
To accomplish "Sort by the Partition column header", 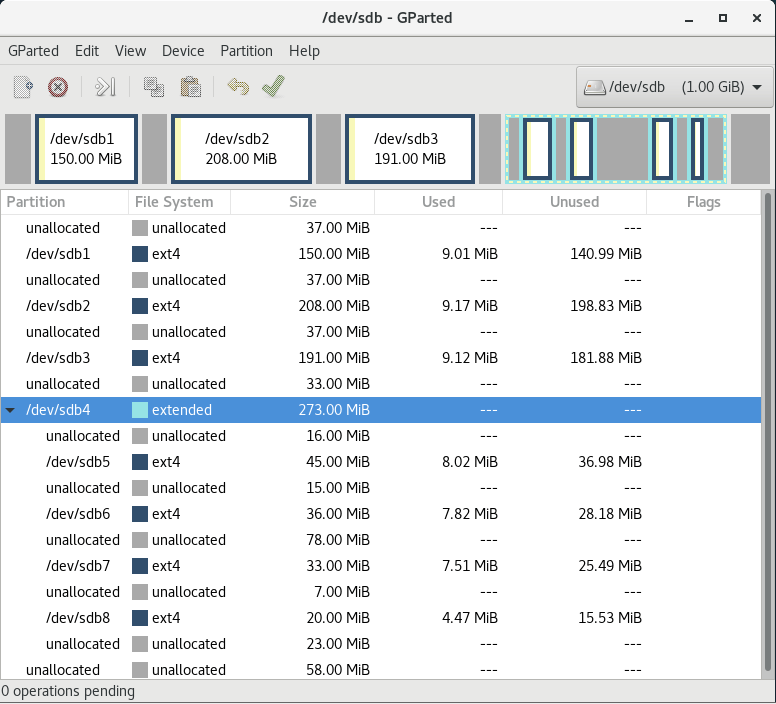I will pyautogui.click(x=64, y=202).
